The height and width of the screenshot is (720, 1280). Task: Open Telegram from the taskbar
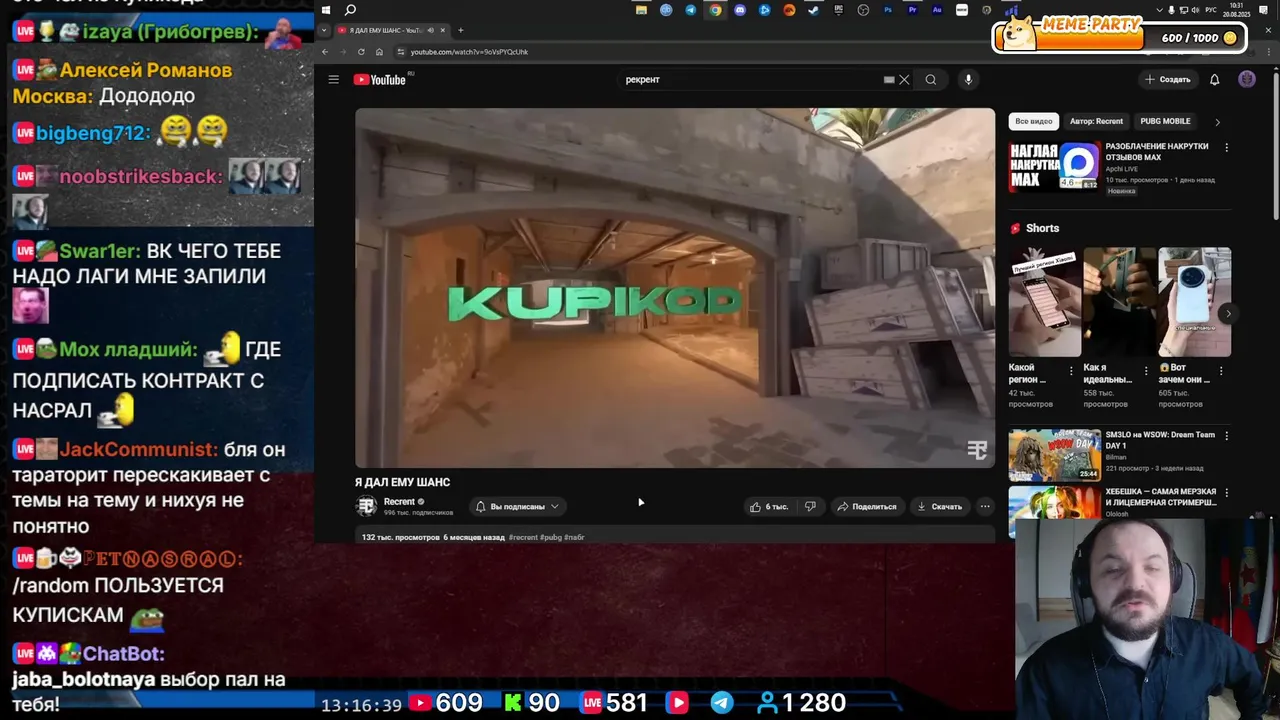point(691,10)
